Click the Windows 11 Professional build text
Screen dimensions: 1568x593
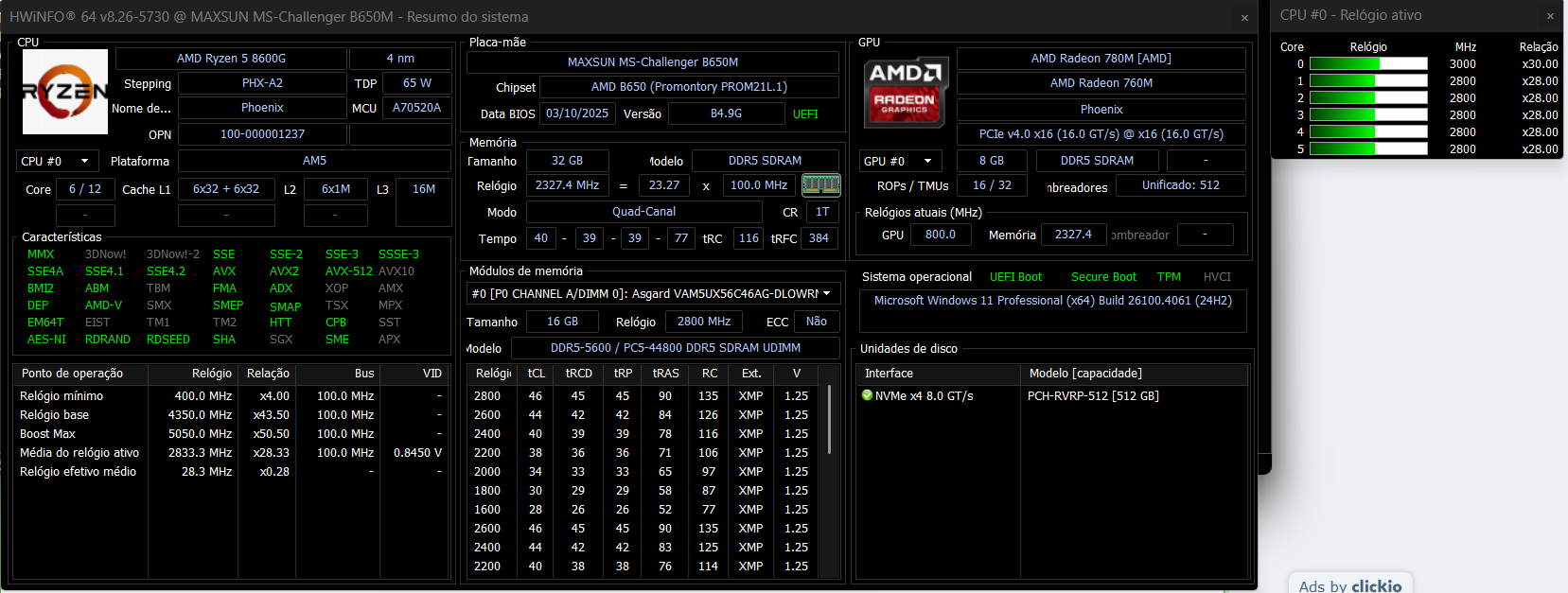(x=1052, y=301)
